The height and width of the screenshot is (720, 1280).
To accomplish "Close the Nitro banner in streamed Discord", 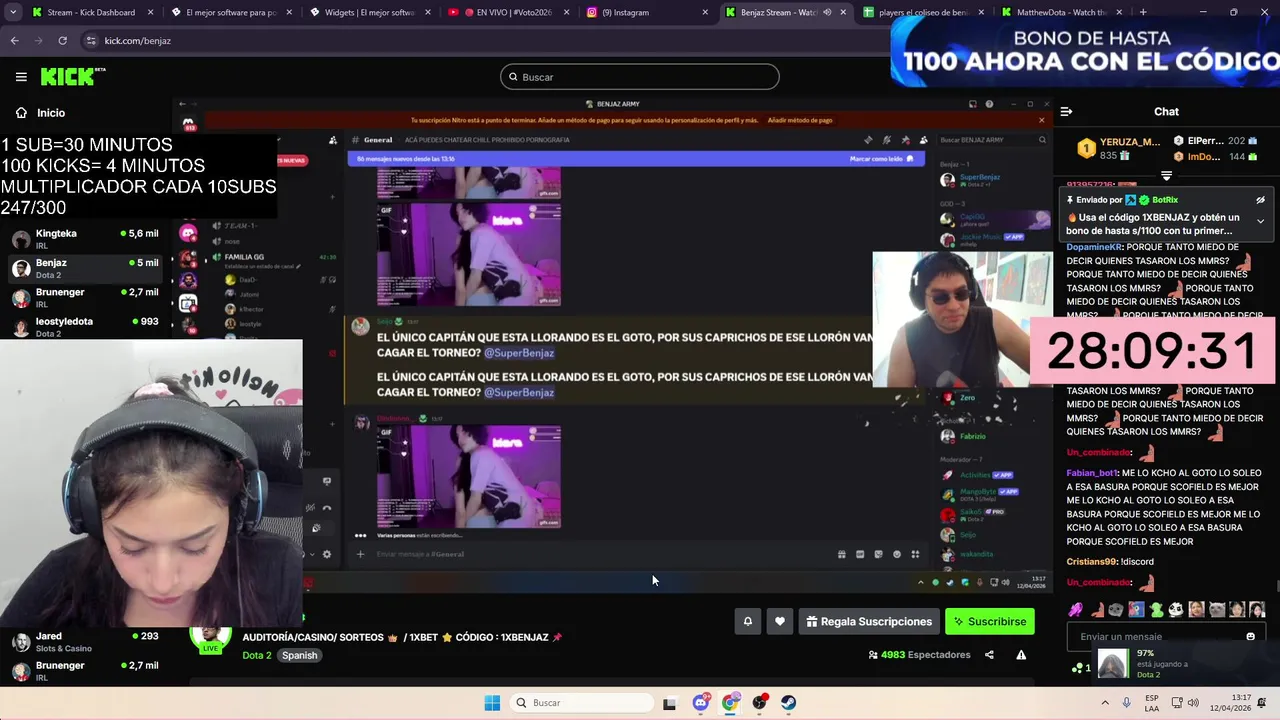I will click(x=1041, y=120).
